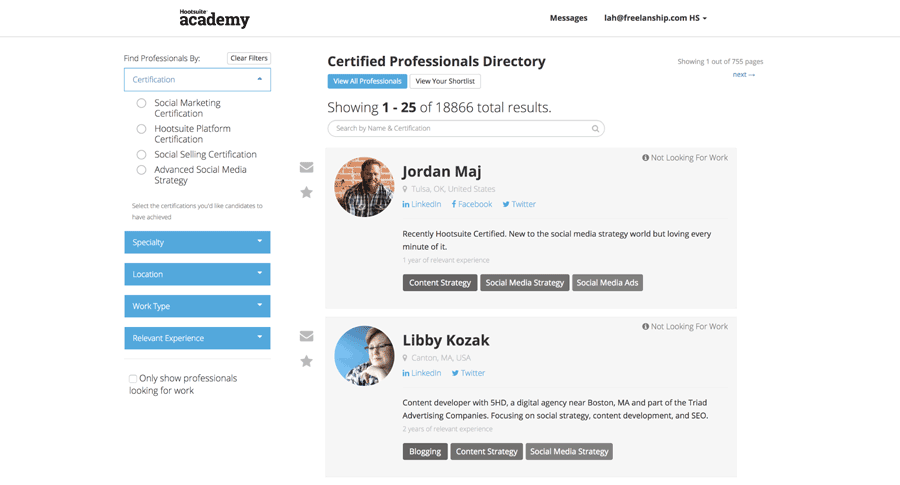
Task: Expand the Specialty filter
Action: pyautogui.click(x=197, y=242)
